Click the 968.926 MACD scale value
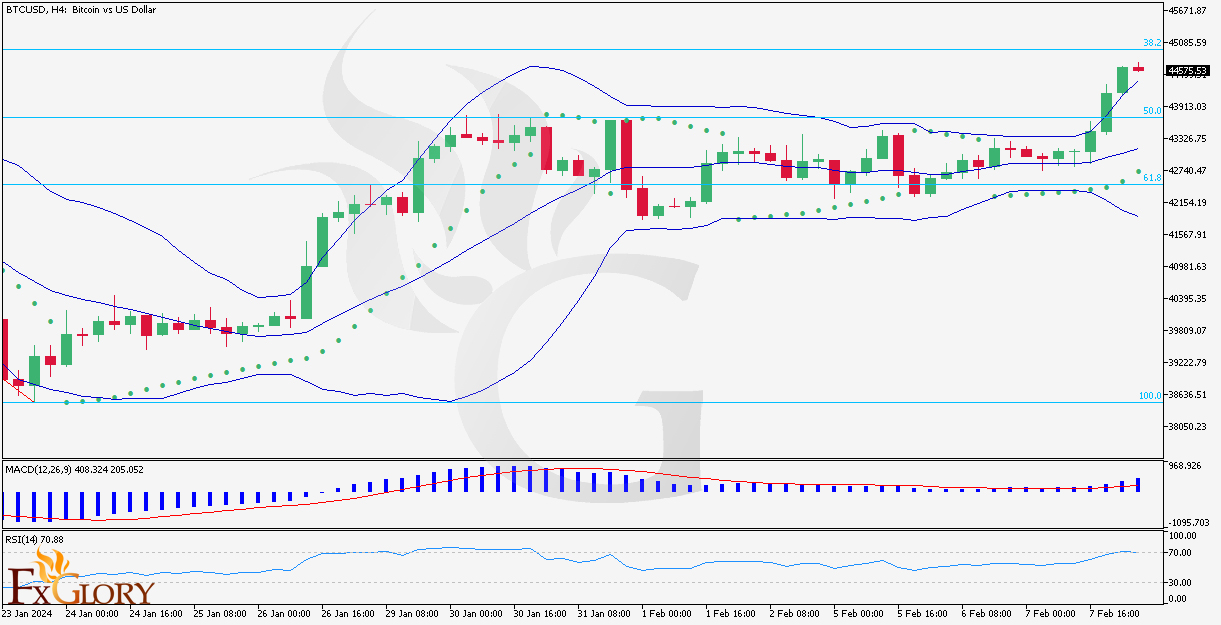The image size is (1221, 625). tap(1184, 466)
